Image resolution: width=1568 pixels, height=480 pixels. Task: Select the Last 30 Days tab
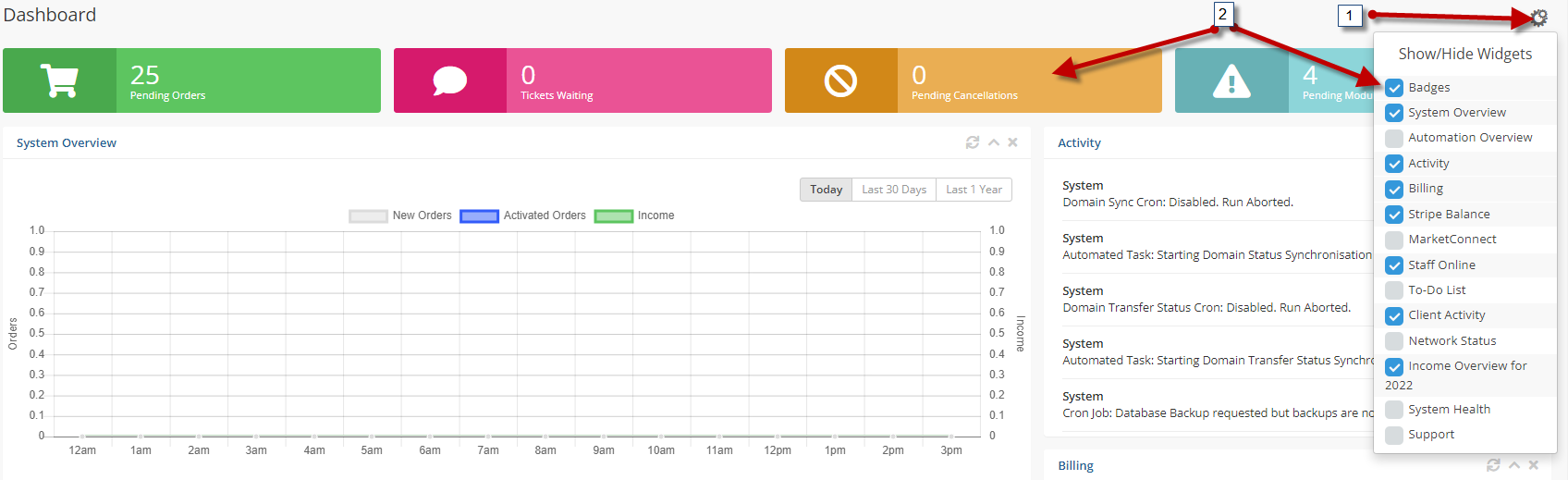point(893,190)
